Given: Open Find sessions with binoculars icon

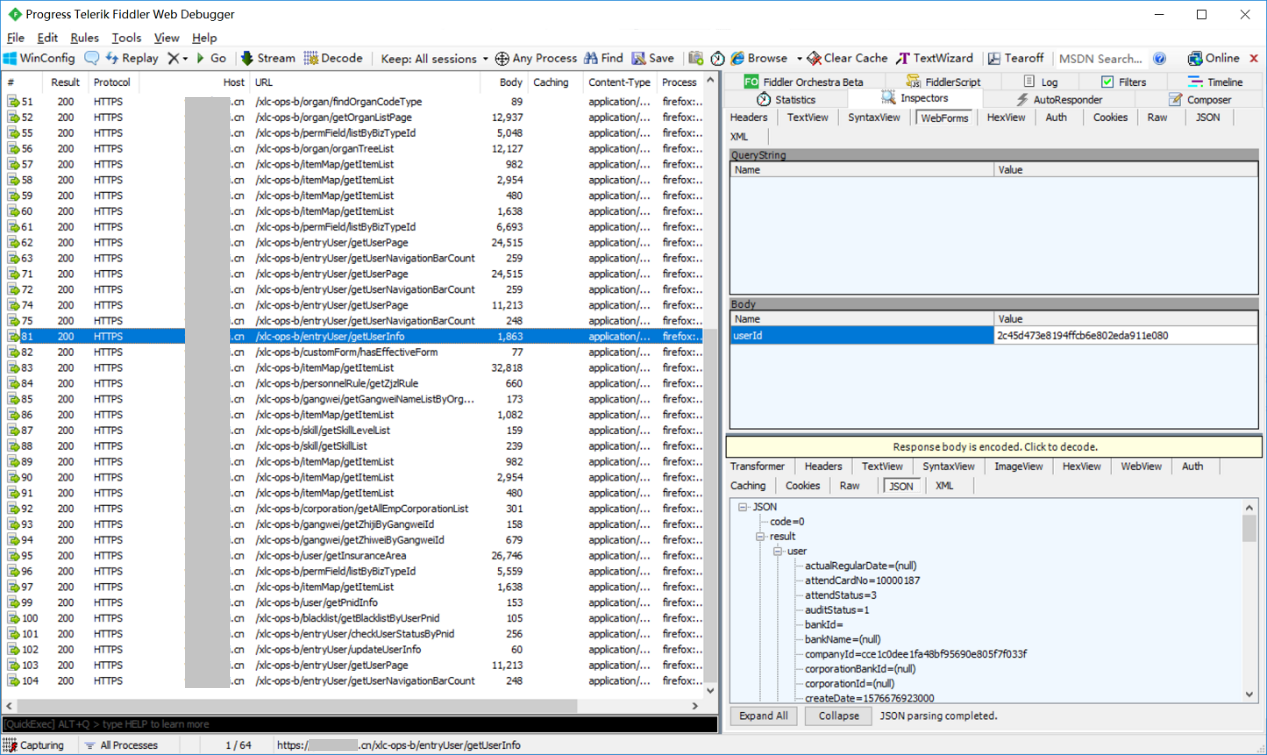Looking at the screenshot, I should pyautogui.click(x=604, y=58).
